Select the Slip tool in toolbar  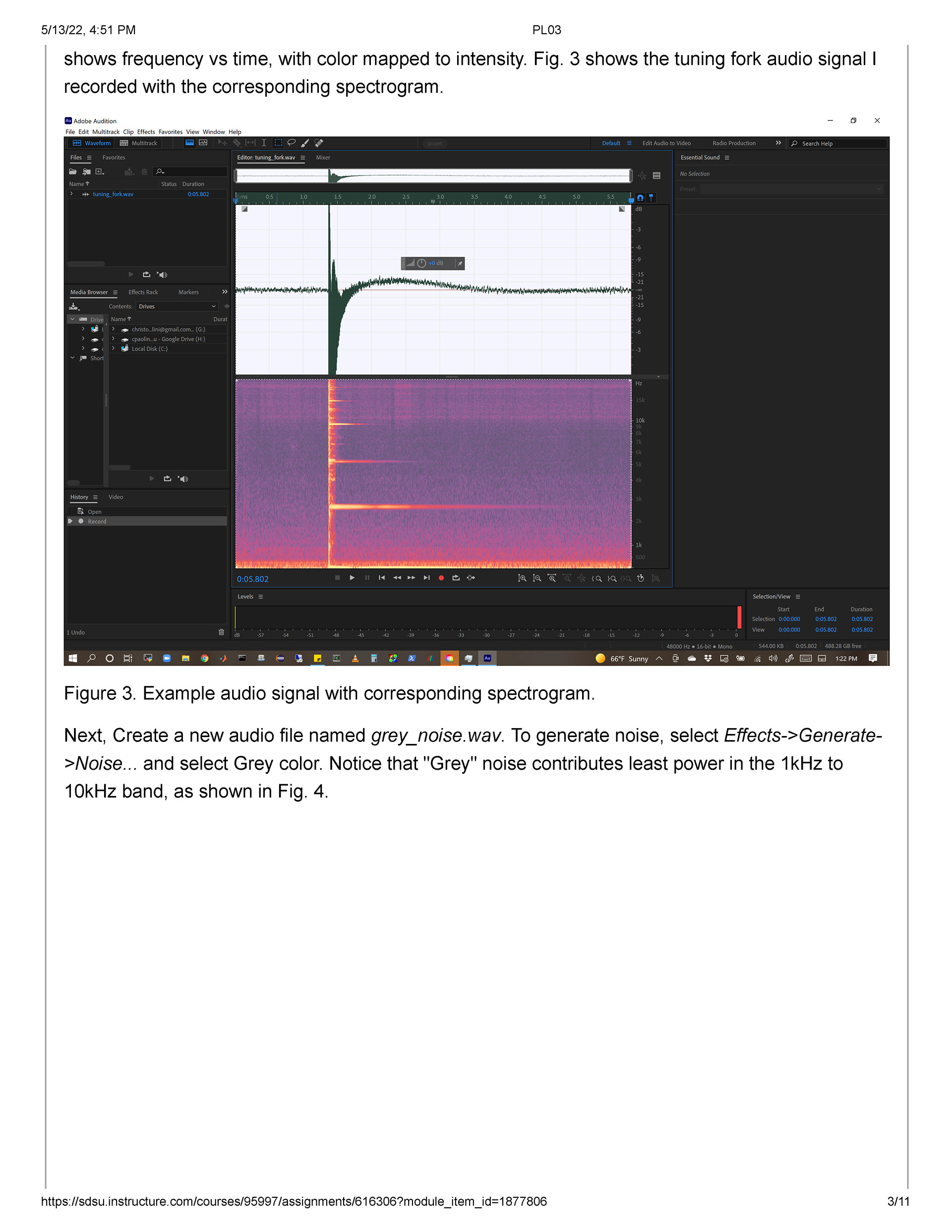250,143
